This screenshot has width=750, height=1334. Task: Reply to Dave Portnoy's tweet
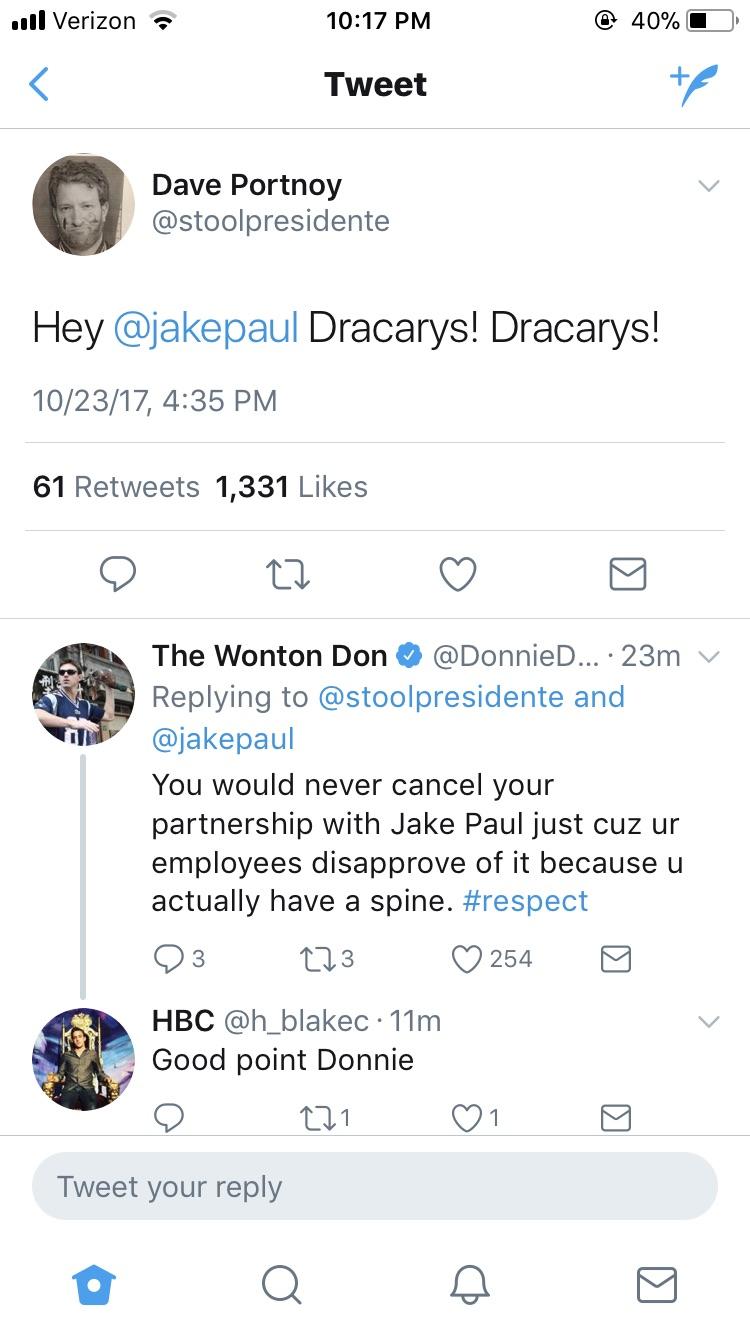(118, 574)
